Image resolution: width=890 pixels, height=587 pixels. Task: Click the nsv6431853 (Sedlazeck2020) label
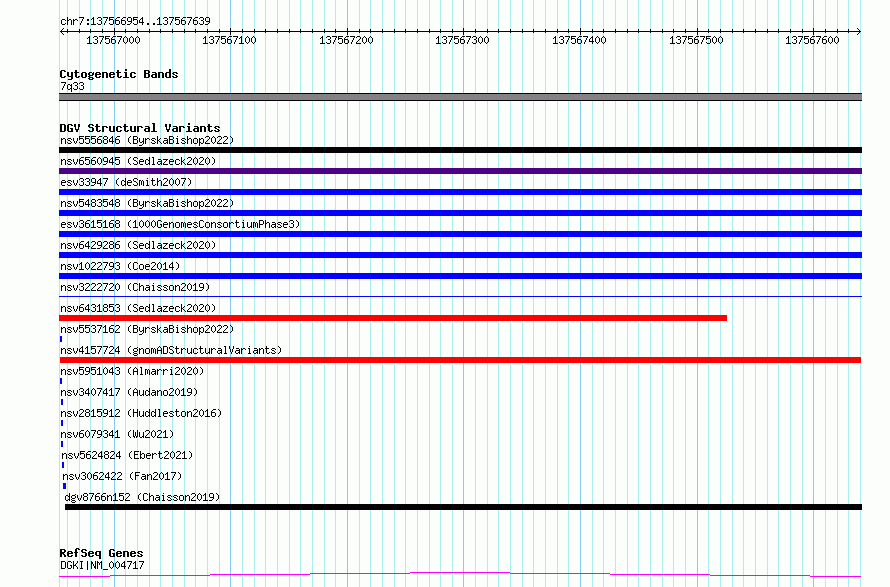pyautogui.click(x=138, y=308)
